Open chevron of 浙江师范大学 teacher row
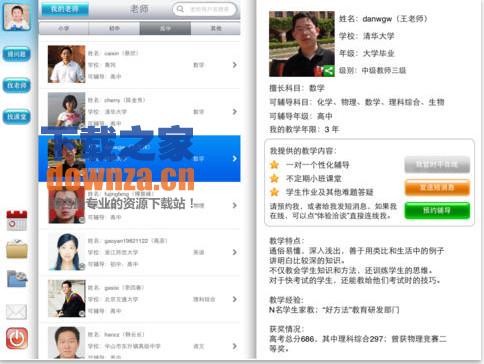The image size is (484, 364). (235, 252)
